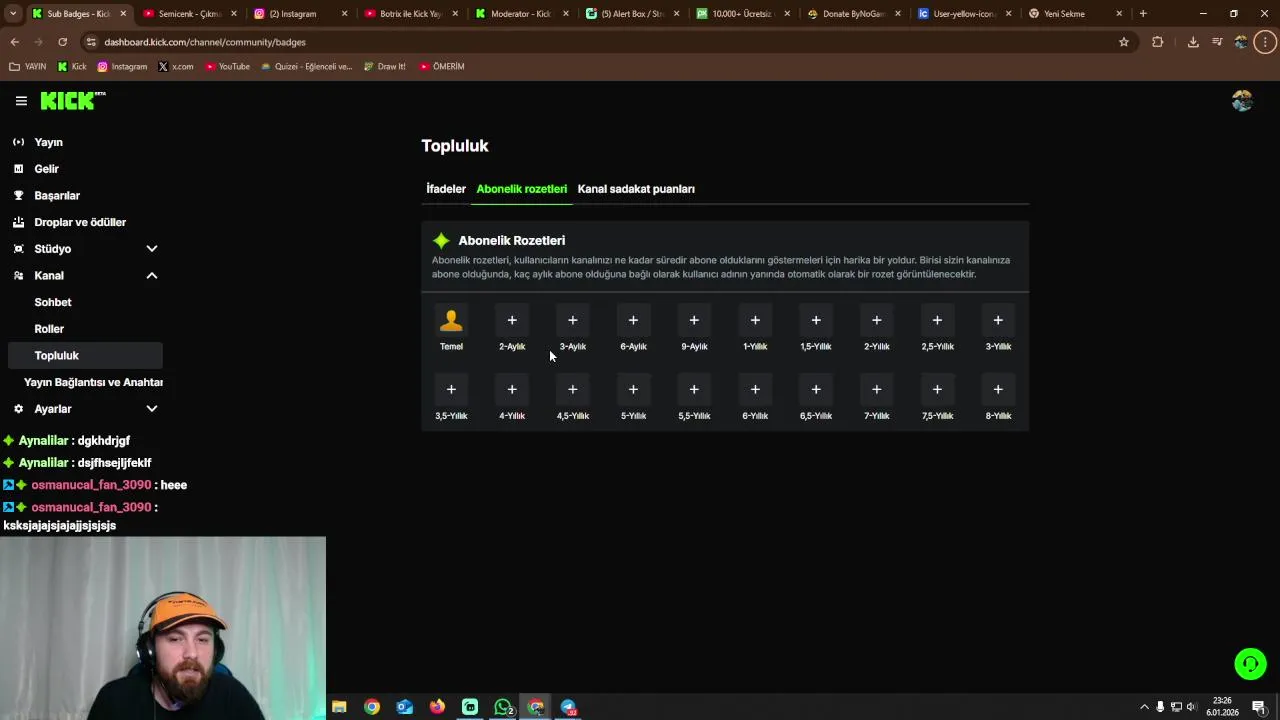Open WhatsApp from the taskbar
The width and height of the screenshot is (1280, 720).
[503, 707]
